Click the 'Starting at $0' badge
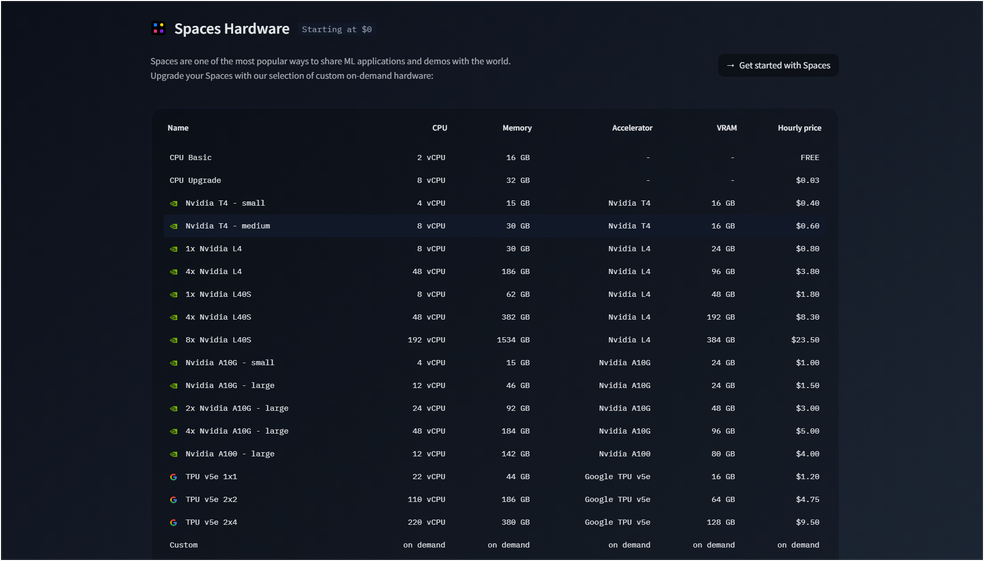 tap(336, 29)
